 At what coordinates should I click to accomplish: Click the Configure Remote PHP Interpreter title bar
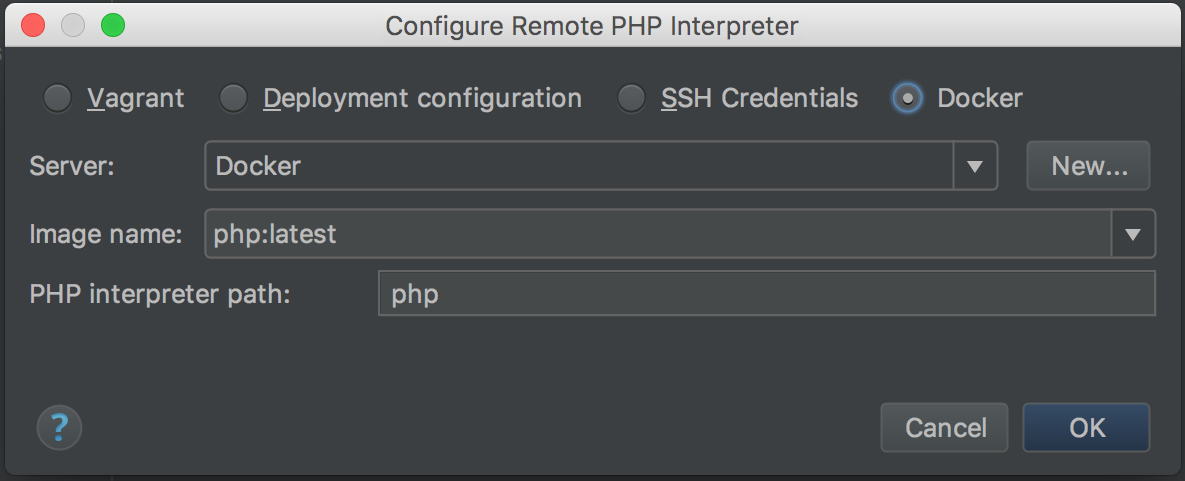(592, 26)
